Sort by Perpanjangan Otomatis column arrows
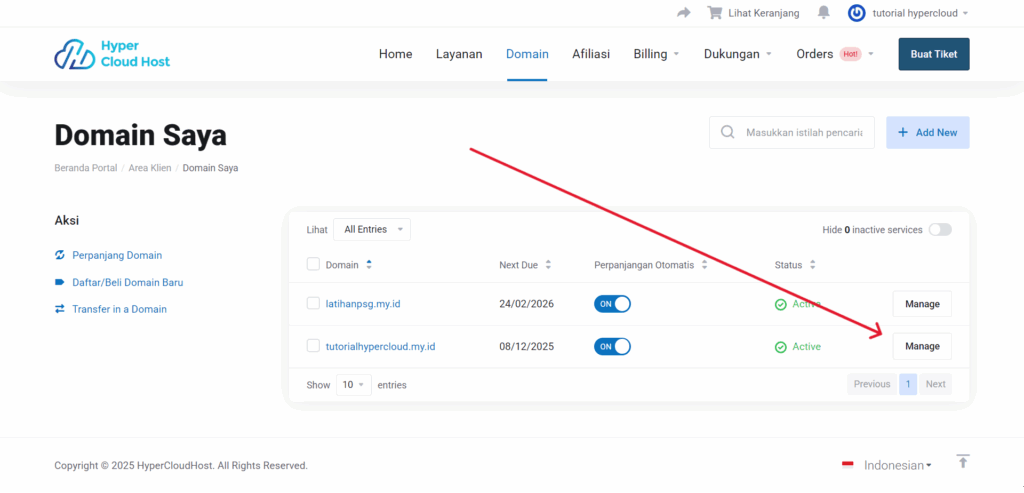The height and width of the screenshot is (493, 1024). [704, 265]
